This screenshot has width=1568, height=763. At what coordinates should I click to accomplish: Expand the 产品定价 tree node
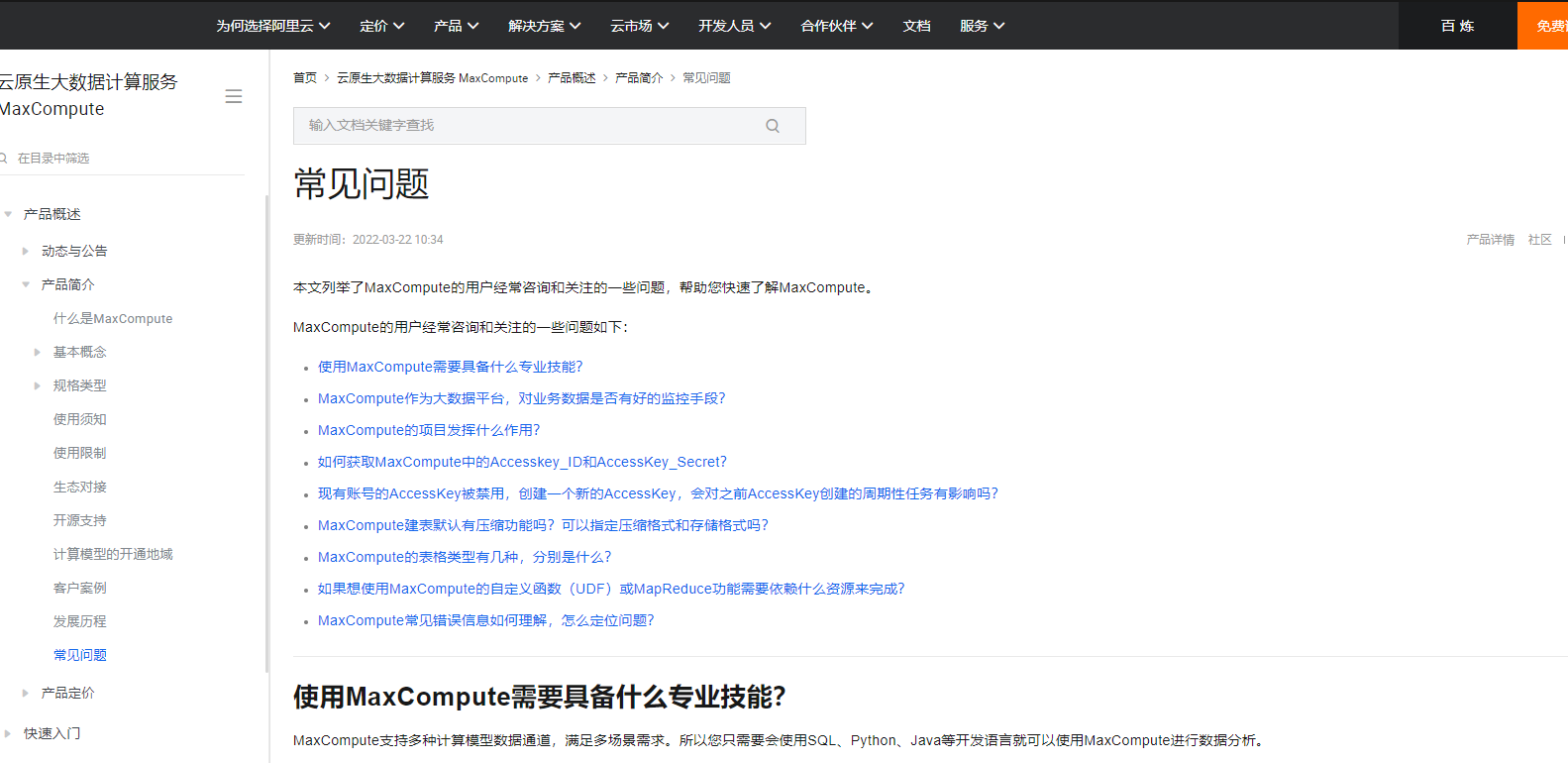(x=25, y=693)
